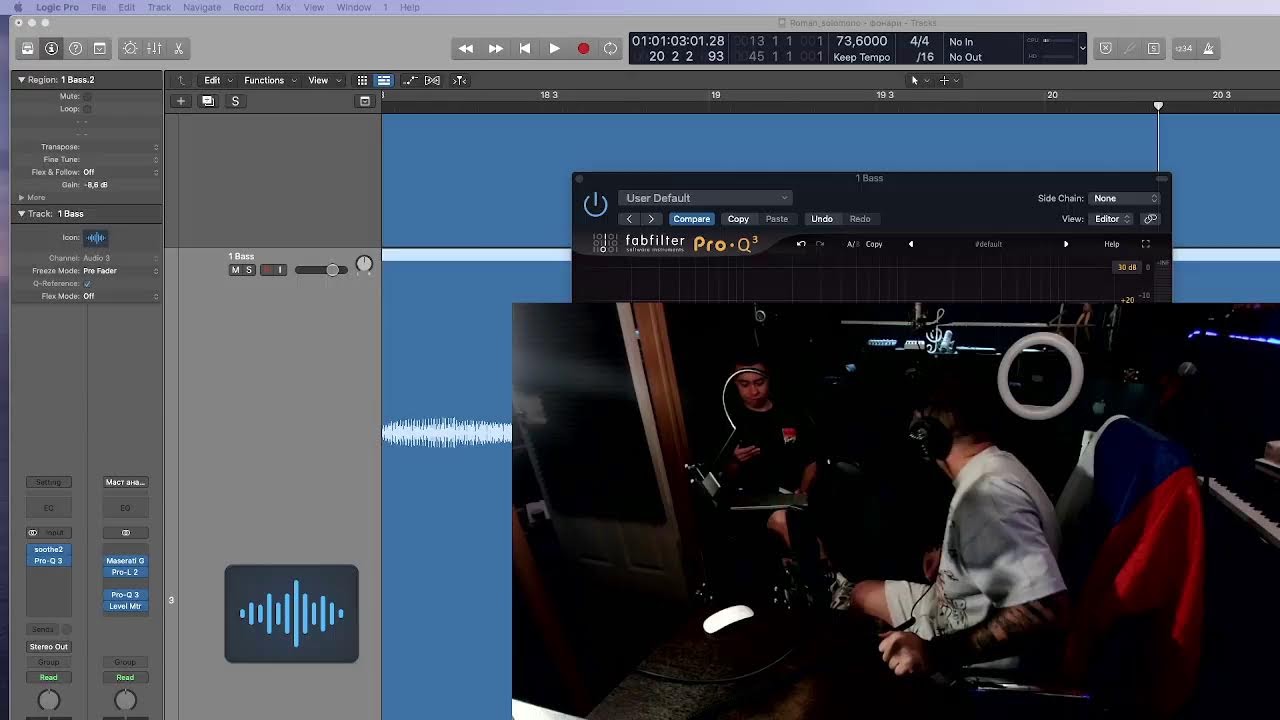Image resolution: width=1280 pixels, height=720 pixels.
Task: Click the red Record button
Action: [x=583, y=48]
